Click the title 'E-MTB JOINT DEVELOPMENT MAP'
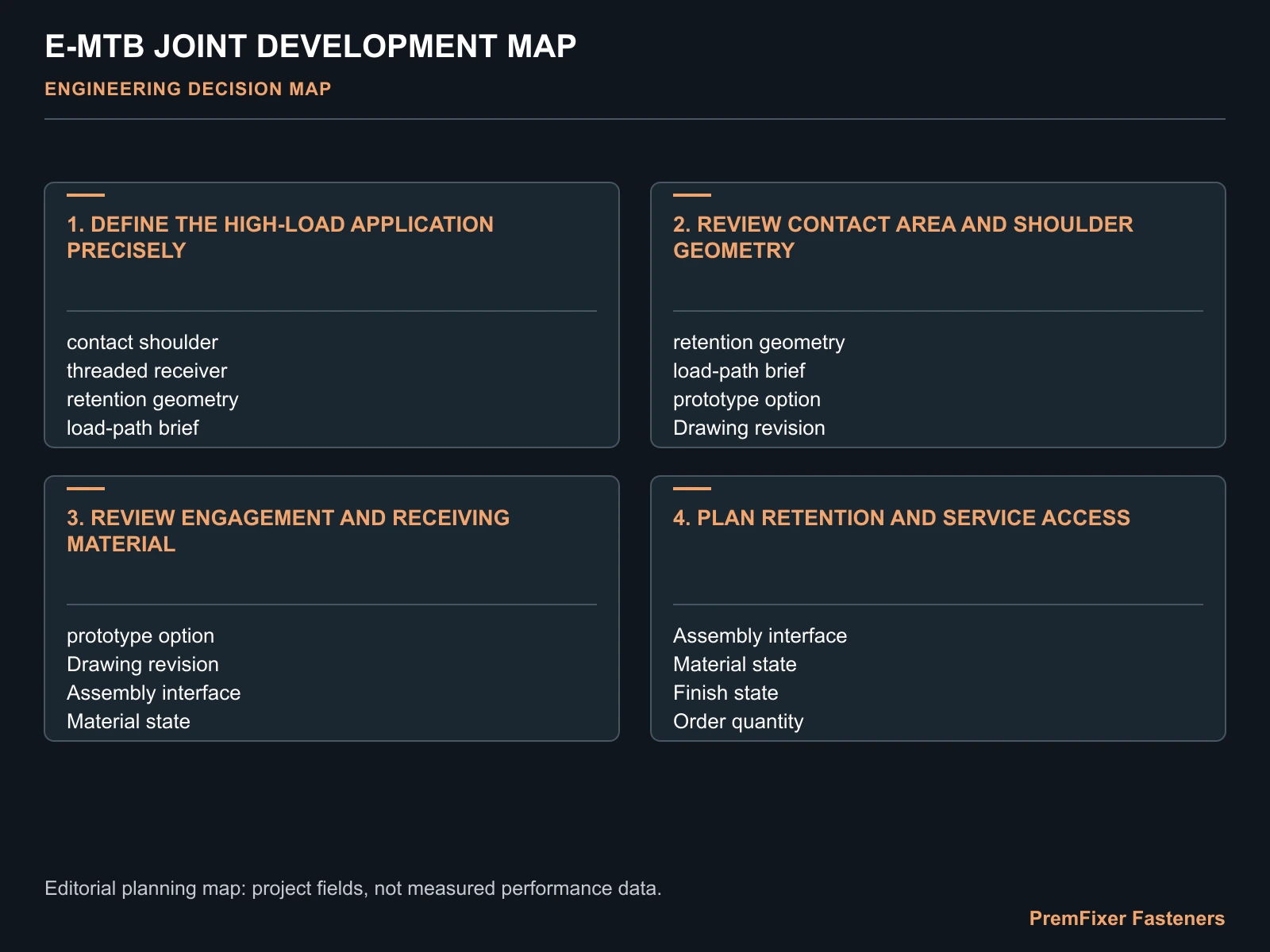 (x=310, y=47)
